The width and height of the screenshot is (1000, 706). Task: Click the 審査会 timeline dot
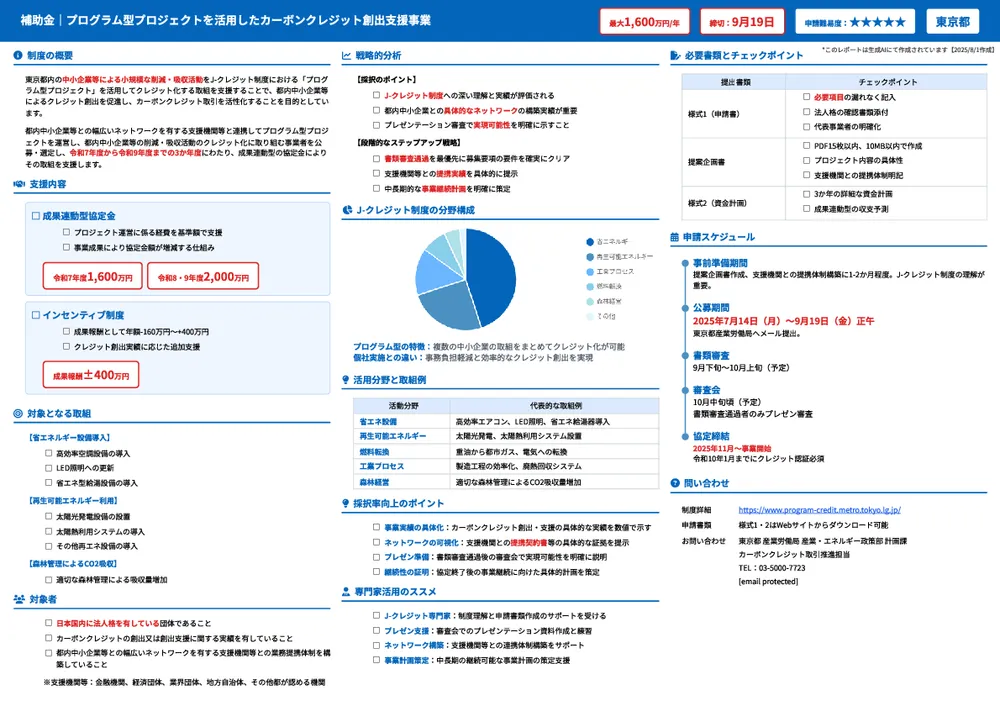coord(686,390)
